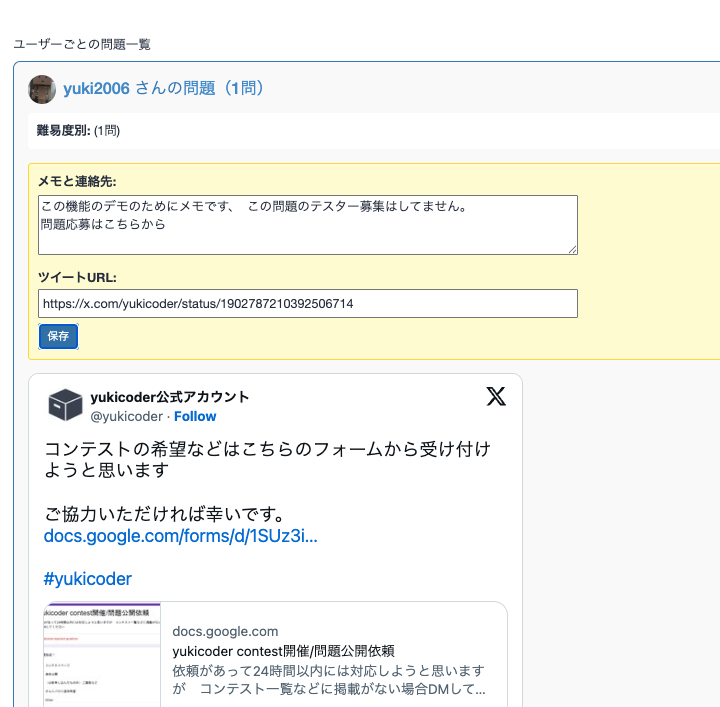Open the docs.google.com/forms link in the tweet
Image resolution: width=720 pixels, height=707 pixels.
(x=180, y=536)
